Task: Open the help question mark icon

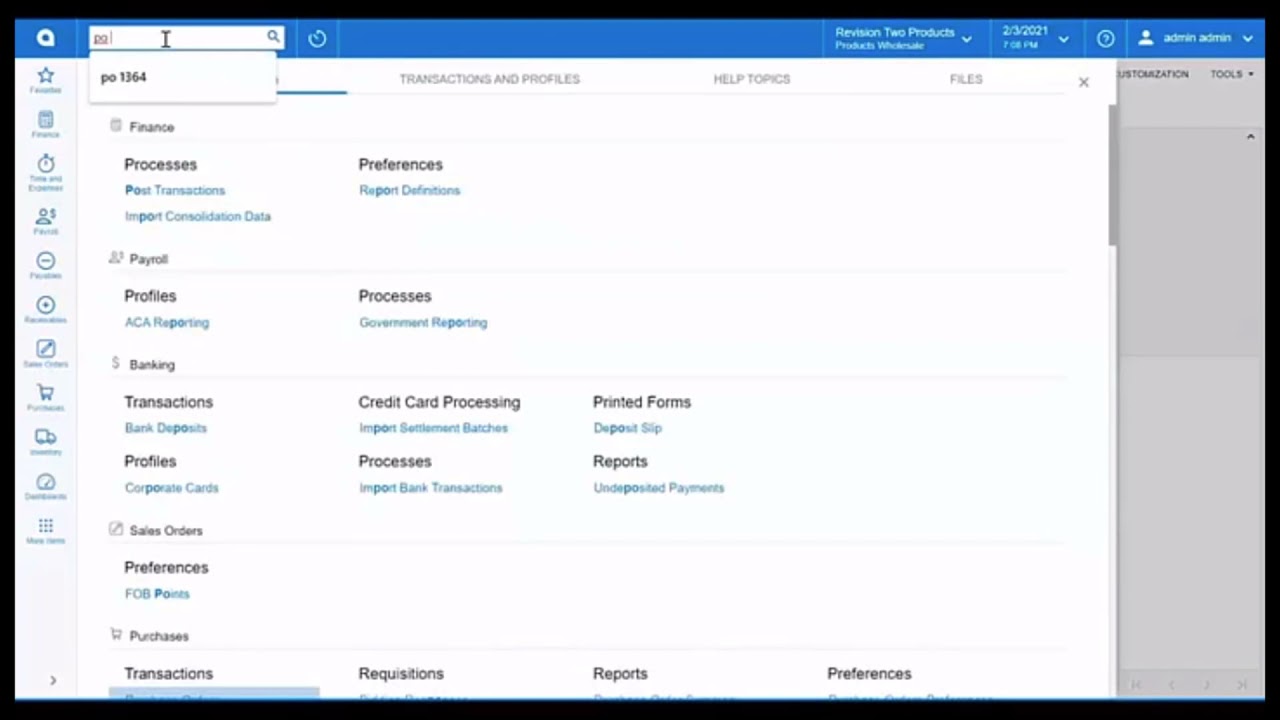Action: pos(1105,38)
